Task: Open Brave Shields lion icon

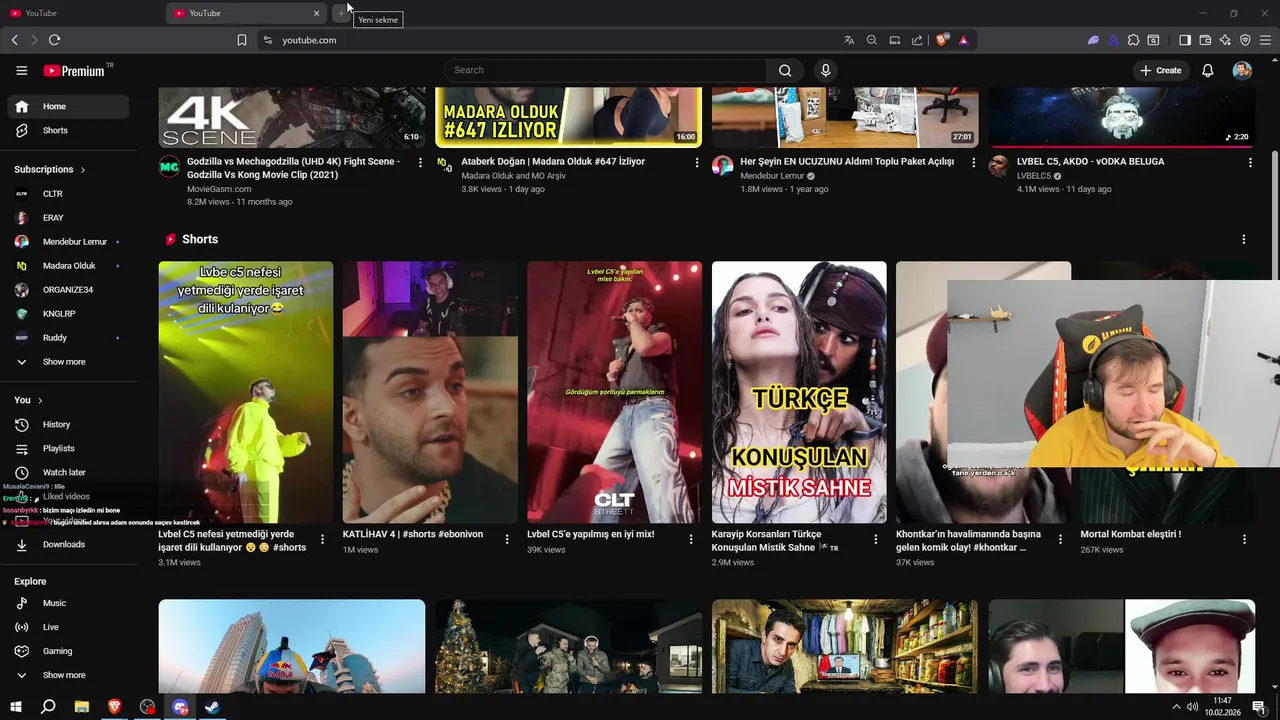Action: (942, 40)
